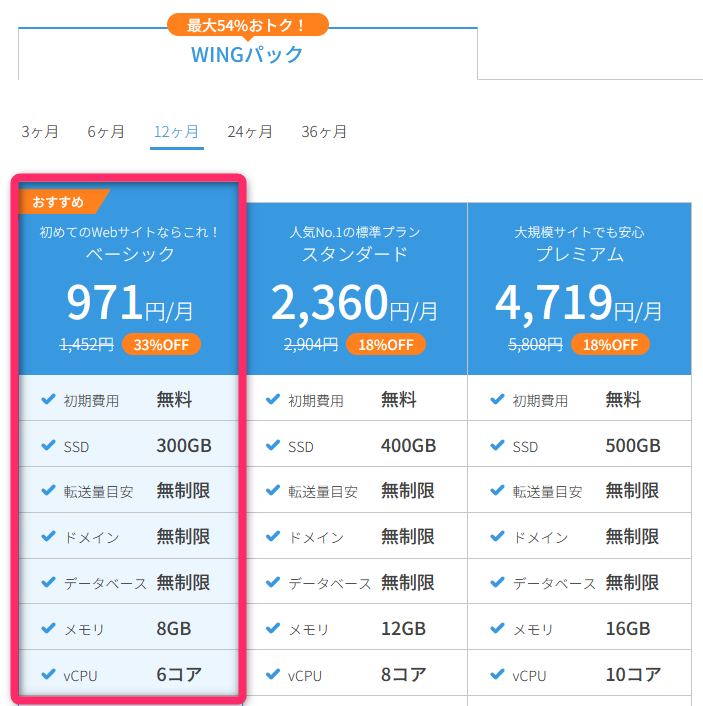Switch to the 36ヶ月 contract period
Image resolution: width=703 pixels, height=706 pixels.
pyautogui.click(x=324, y=131)
